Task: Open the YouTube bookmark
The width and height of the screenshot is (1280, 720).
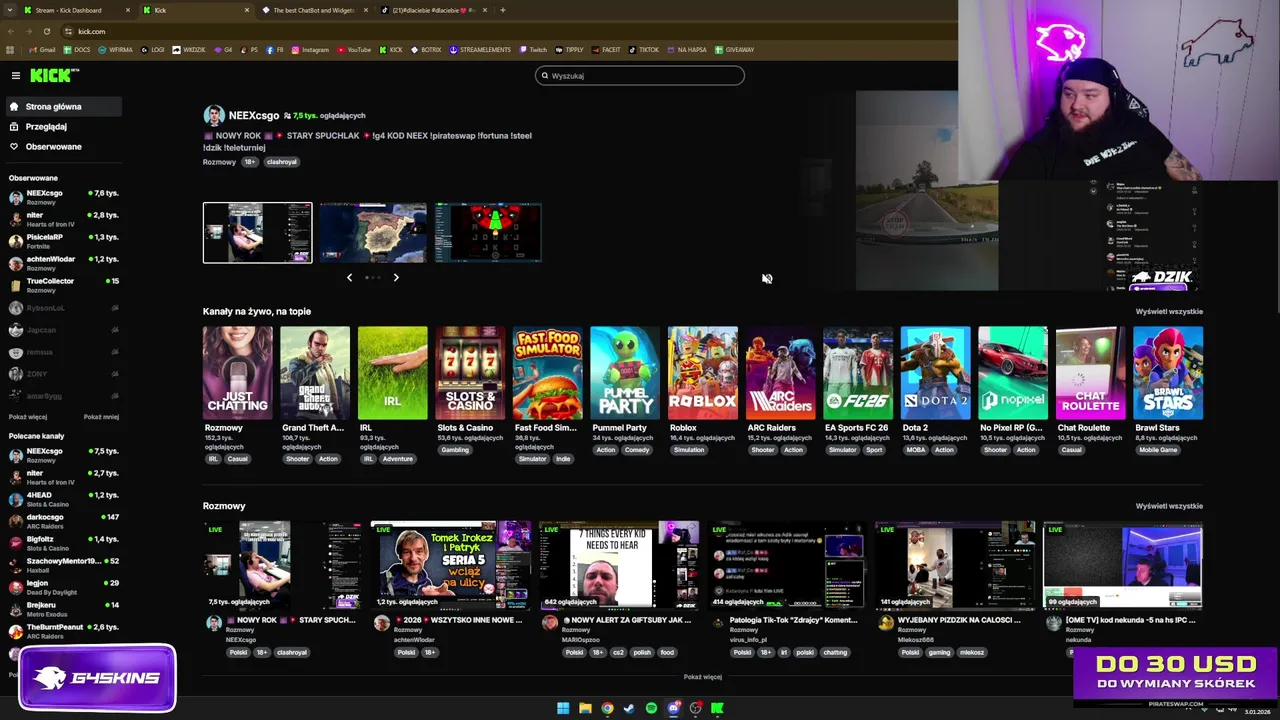Action: pos(354,49)
